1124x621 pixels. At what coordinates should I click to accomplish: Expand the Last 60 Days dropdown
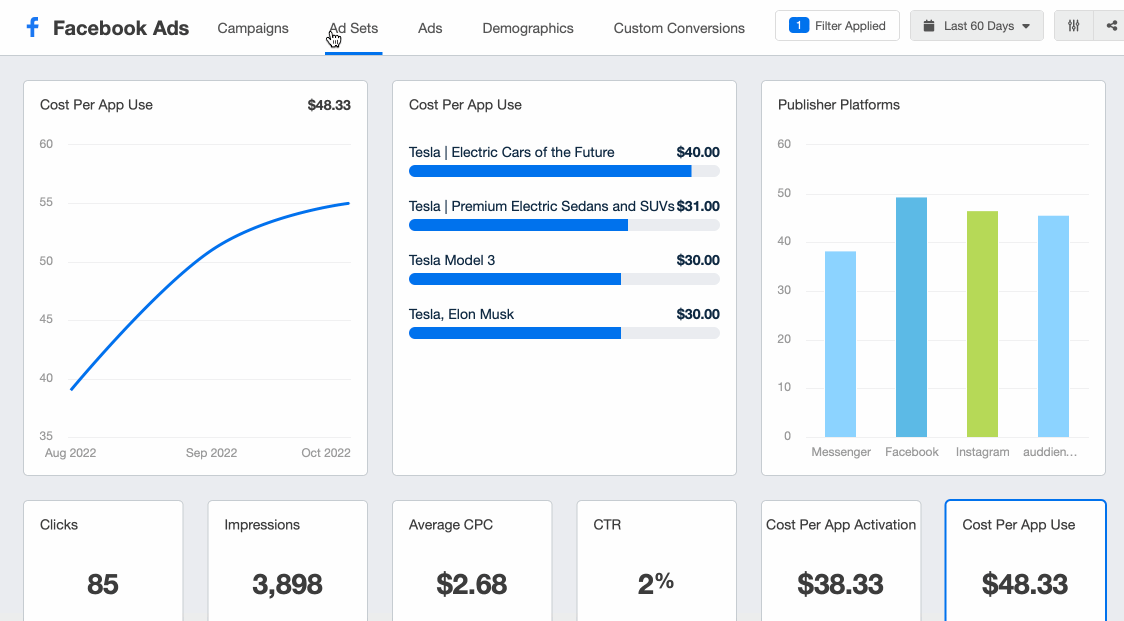click(976, 26)
